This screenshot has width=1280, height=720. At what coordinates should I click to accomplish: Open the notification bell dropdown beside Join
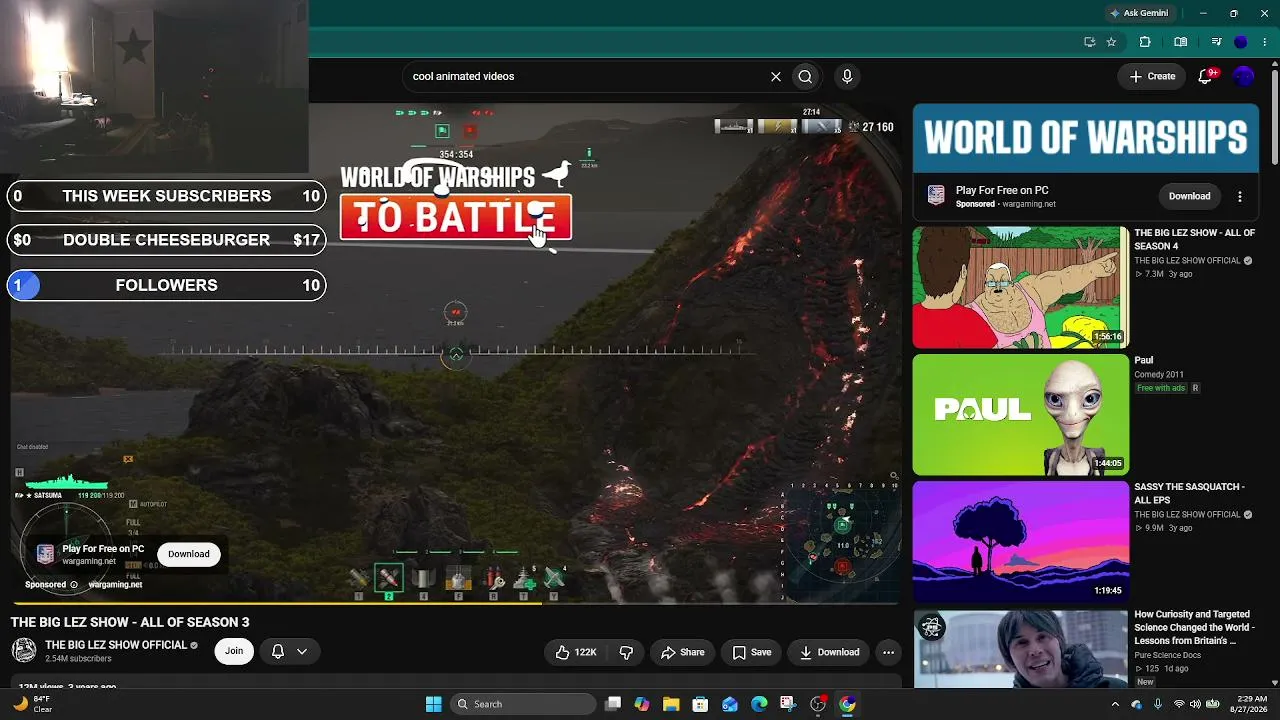pyautogui.click(x=289, y=651)
